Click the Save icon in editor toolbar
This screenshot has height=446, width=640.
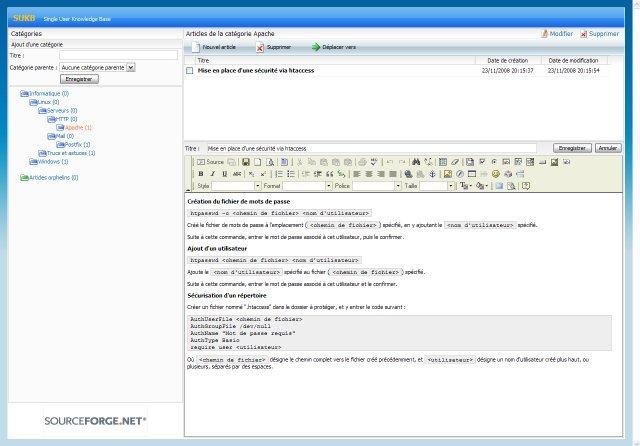point(246,162)
